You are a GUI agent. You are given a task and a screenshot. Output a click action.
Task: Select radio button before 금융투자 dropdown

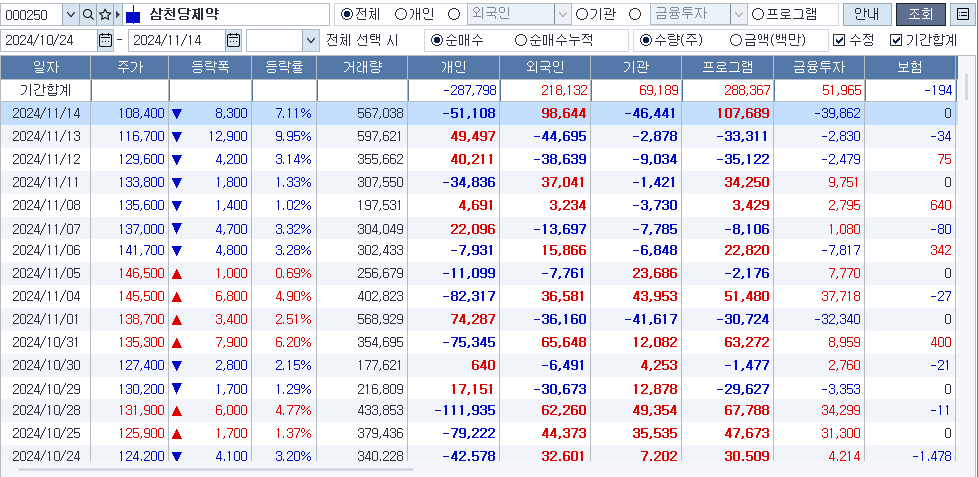pyautogui.click(x=635, y=14)
